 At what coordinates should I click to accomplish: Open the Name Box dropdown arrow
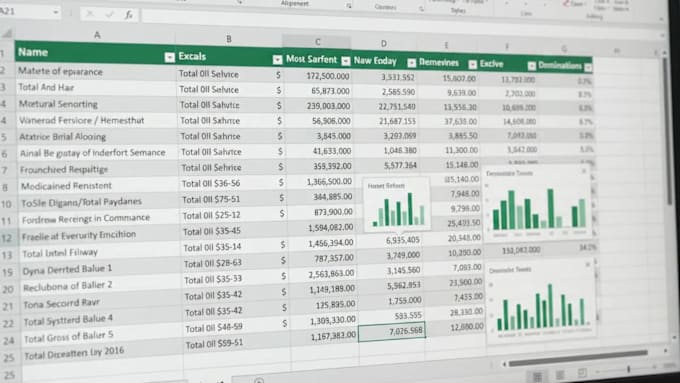click(x=56, y=12)
